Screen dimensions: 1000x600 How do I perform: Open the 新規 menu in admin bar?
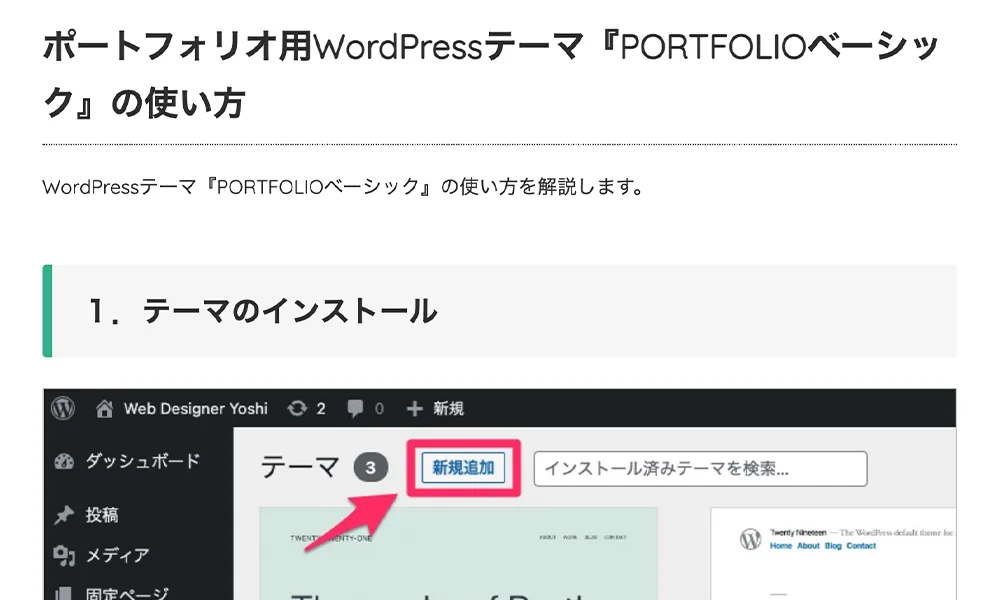[448, 409]
